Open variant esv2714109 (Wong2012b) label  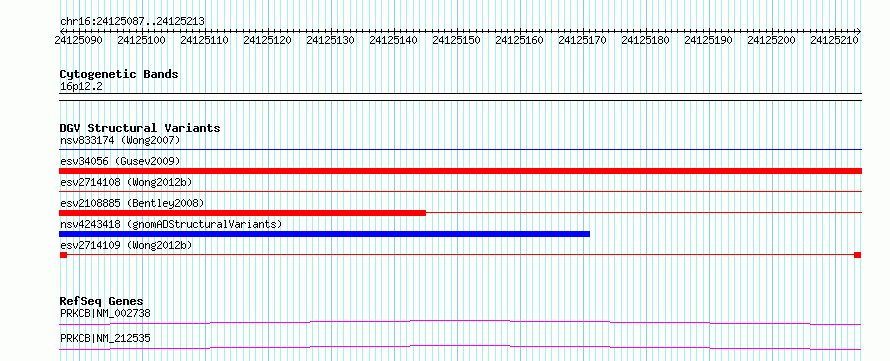(x=126, y=245)
